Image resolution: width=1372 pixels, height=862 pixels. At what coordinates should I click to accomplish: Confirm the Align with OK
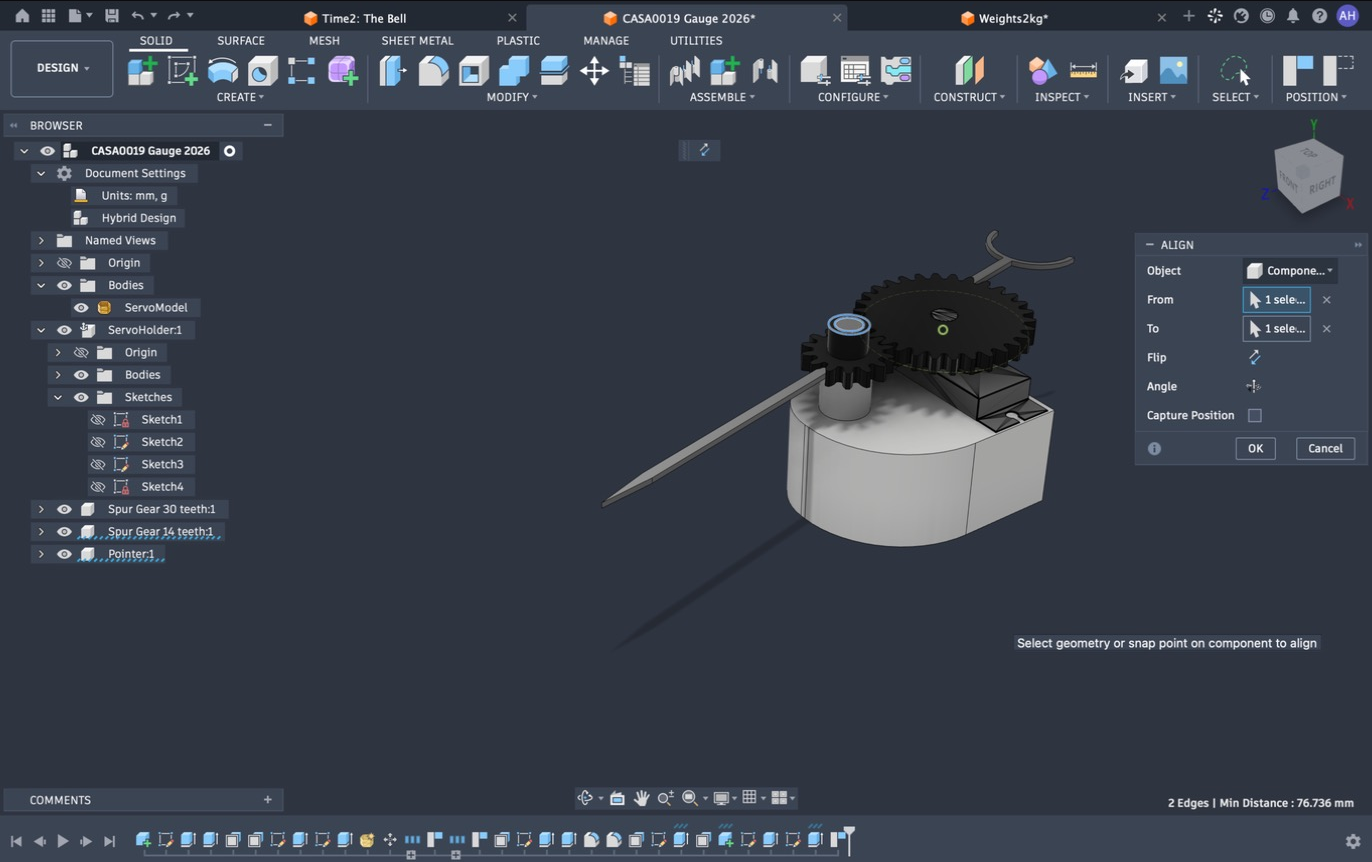1255,448
